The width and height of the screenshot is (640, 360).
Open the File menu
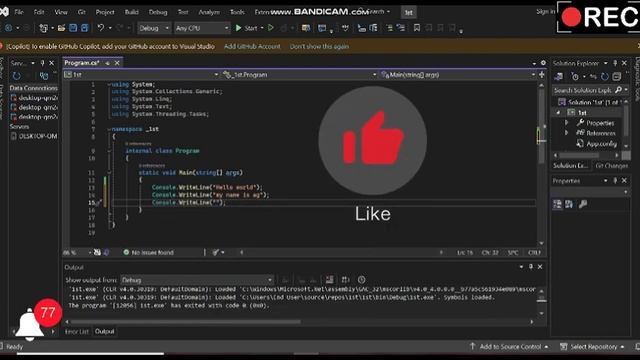[19, 12]
